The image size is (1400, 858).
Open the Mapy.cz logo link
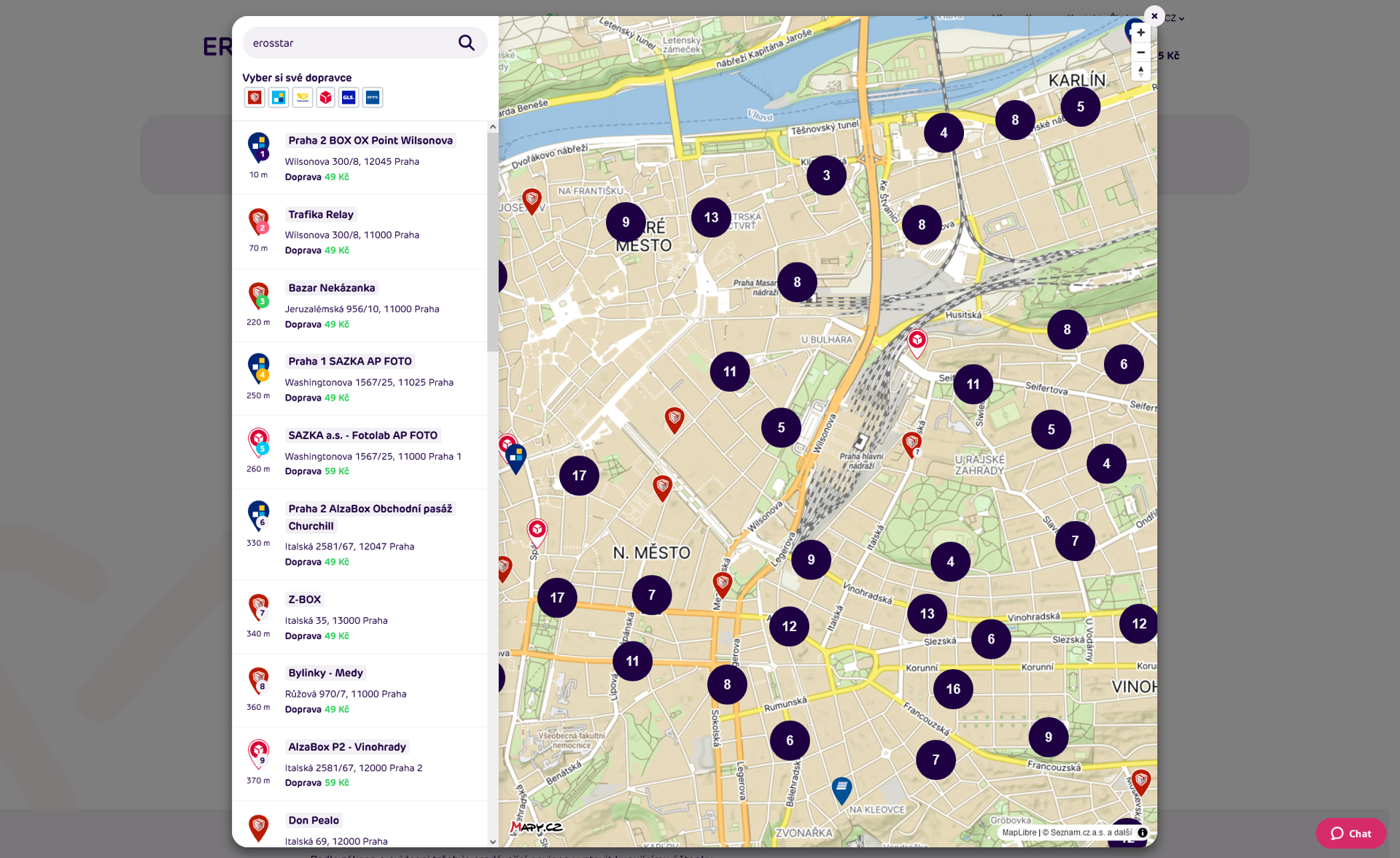pyautogui.click(x=536, y=827)
